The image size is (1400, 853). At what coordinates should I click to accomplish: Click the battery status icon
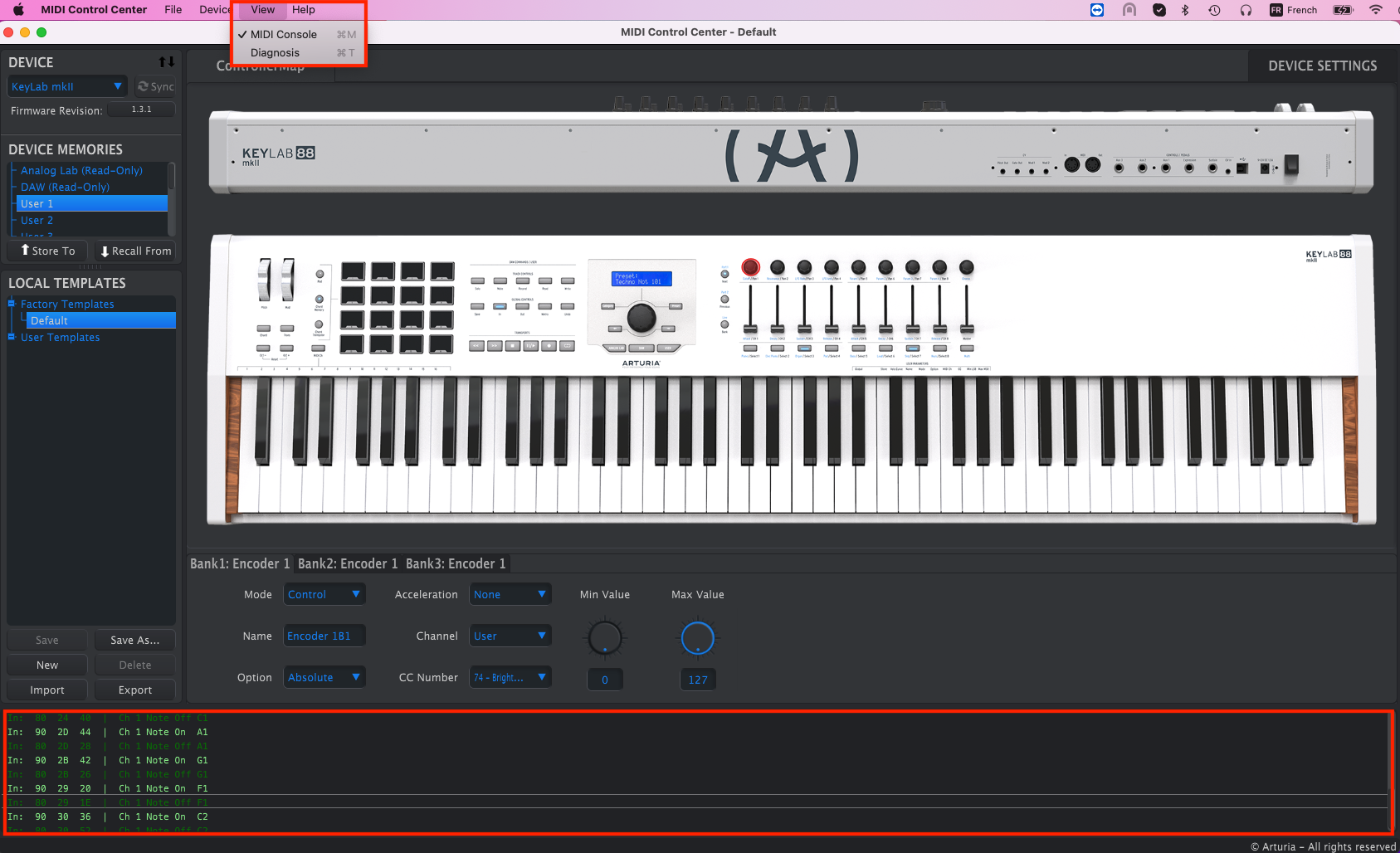[x=1342, y=9]
